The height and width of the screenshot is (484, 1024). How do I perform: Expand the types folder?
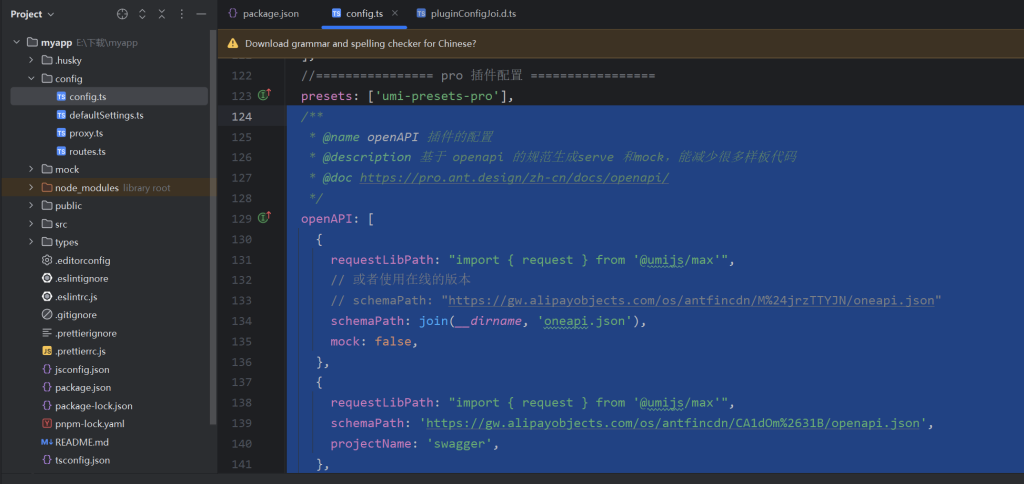[31, 242]
